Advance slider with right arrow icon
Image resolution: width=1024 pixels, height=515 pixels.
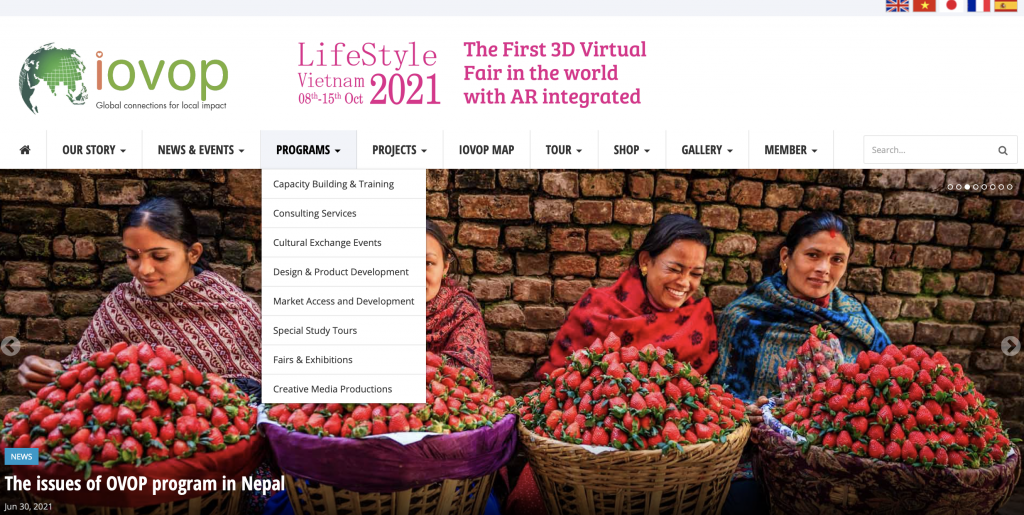tap(1011, 346)
